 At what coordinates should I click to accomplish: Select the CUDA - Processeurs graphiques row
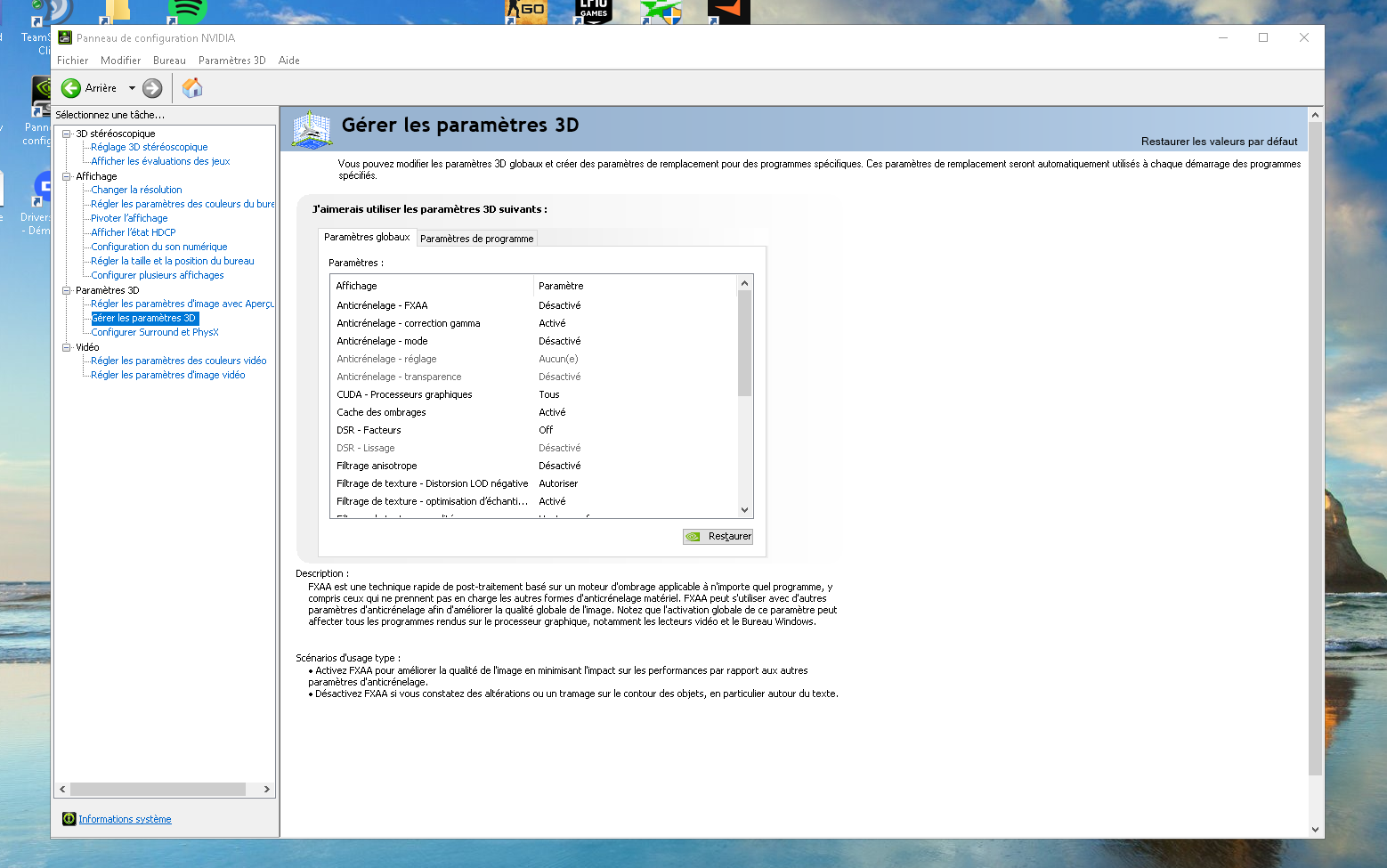coord(534,394)
